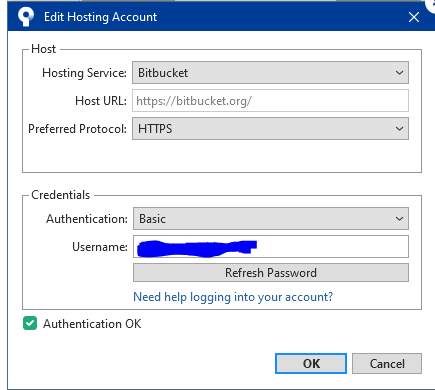This screenshot has width=435, height=390.
Task: Click the 'Preferred Protocol:' field label
Action: coord(77,129)
